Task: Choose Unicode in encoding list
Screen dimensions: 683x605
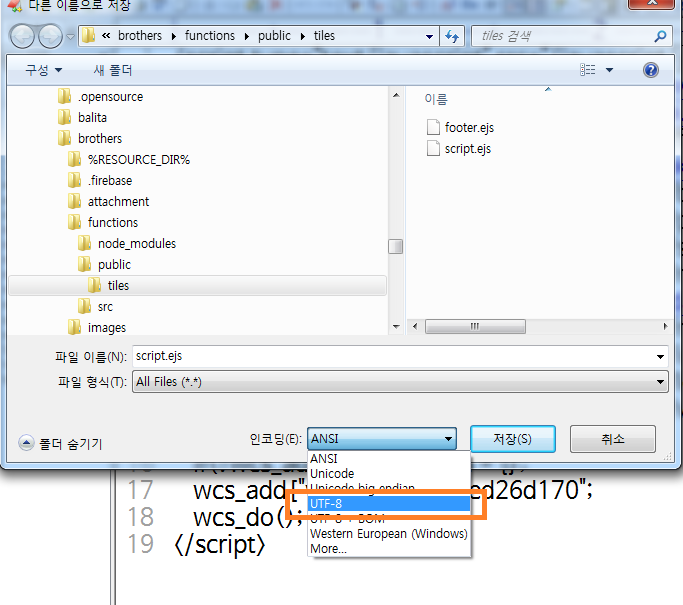Action: pos(389,473)
